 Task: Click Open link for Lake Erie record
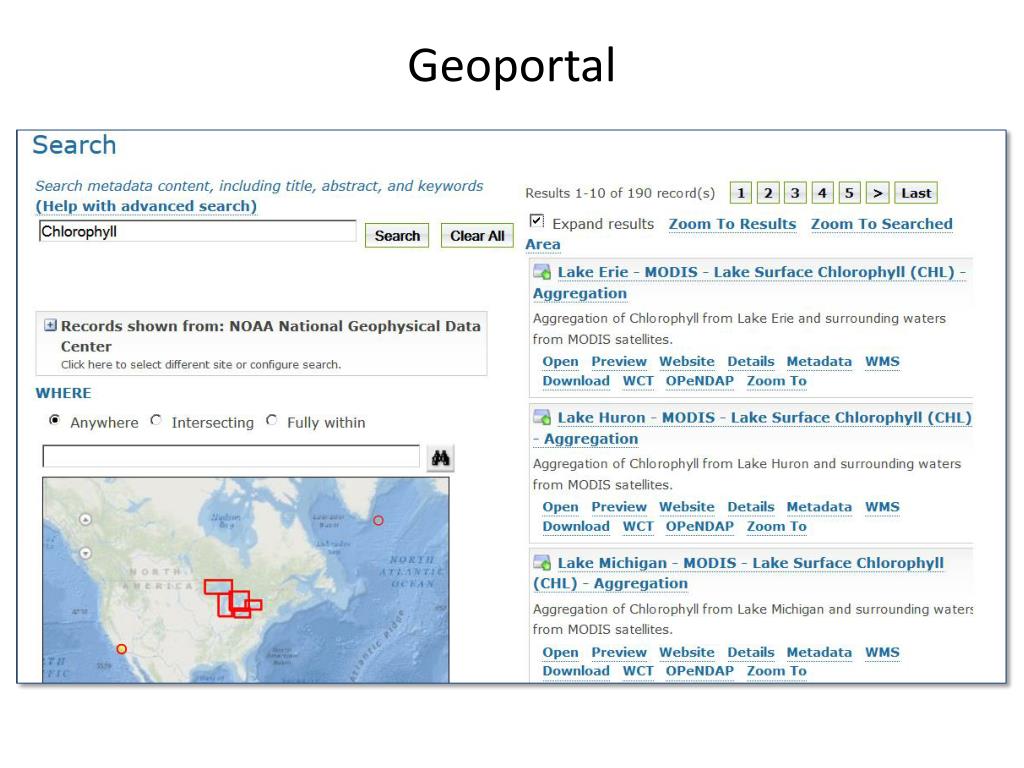pos(560,361)
